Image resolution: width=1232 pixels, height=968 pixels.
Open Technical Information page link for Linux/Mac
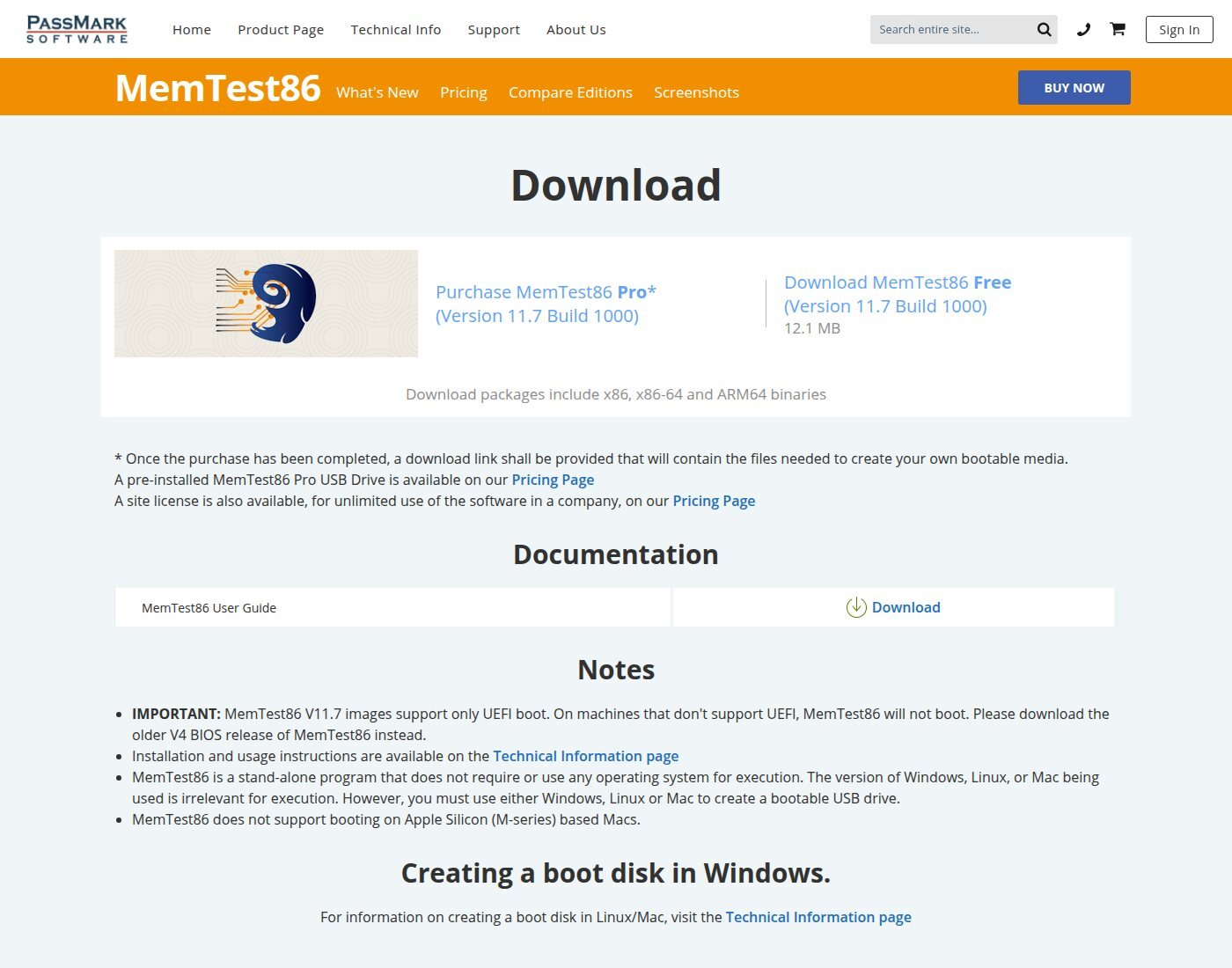(818, 917)
